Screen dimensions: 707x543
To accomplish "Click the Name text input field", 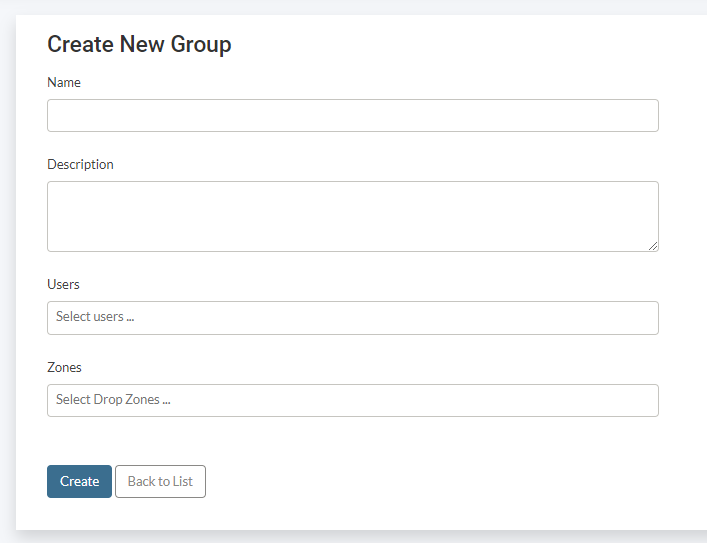I will click(x=352, y=116).
